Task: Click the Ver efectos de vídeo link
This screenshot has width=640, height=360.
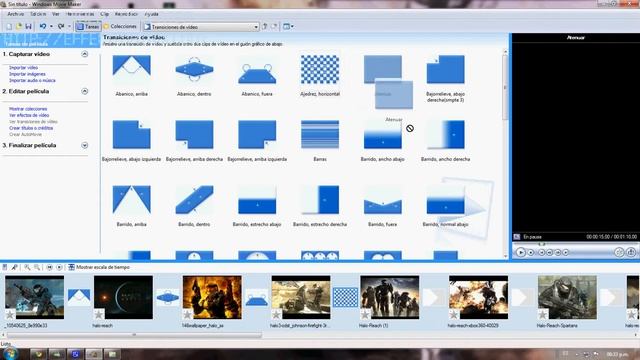Action: pos(29,116)
